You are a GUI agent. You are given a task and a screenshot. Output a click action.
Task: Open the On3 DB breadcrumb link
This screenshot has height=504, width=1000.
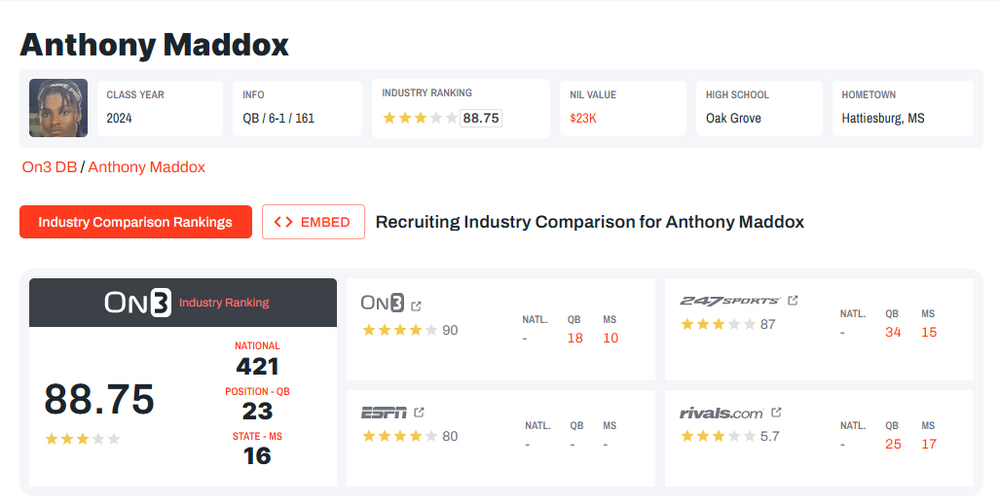pos(49,167)
